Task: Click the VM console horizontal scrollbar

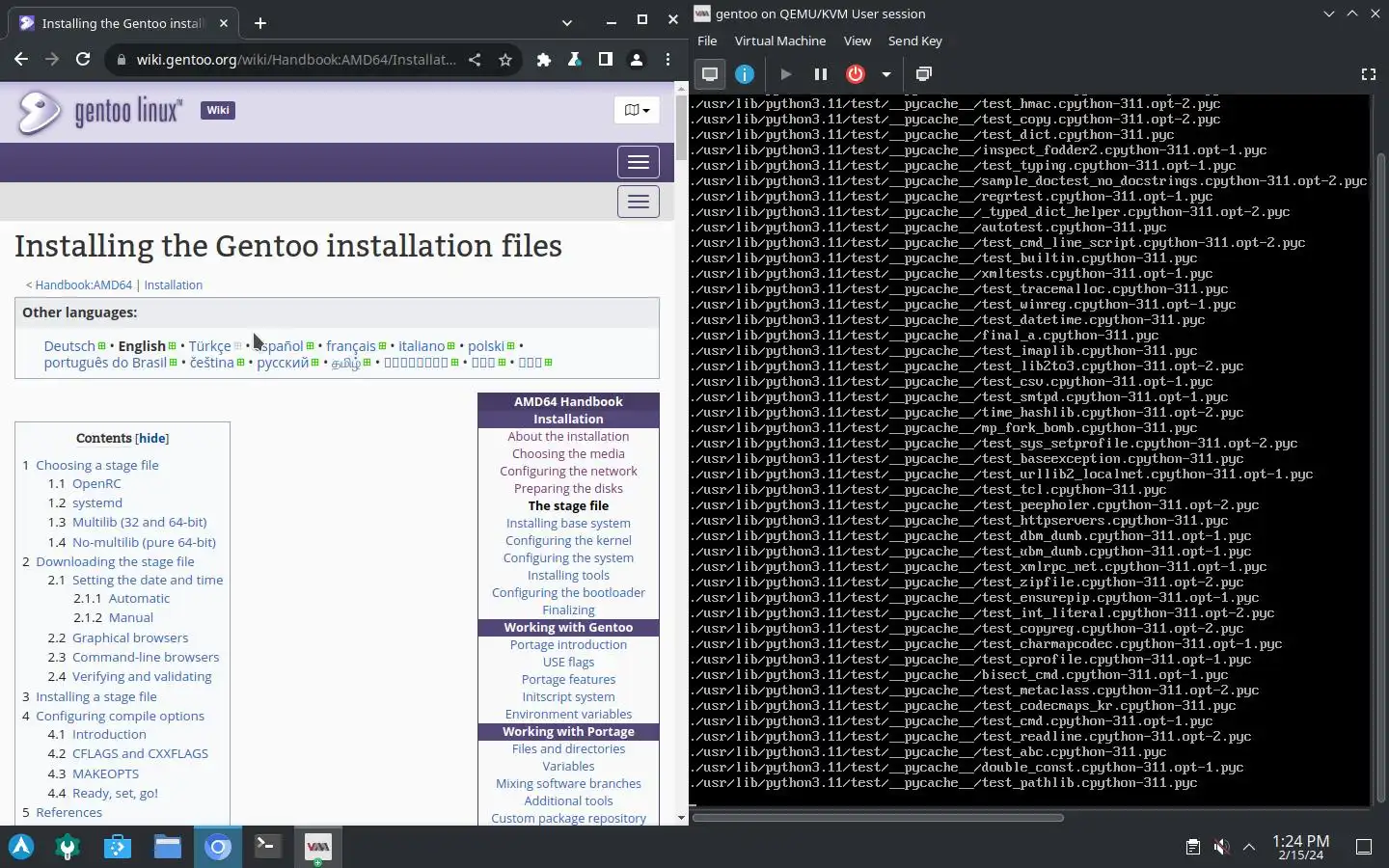Action: click(878, 818)
